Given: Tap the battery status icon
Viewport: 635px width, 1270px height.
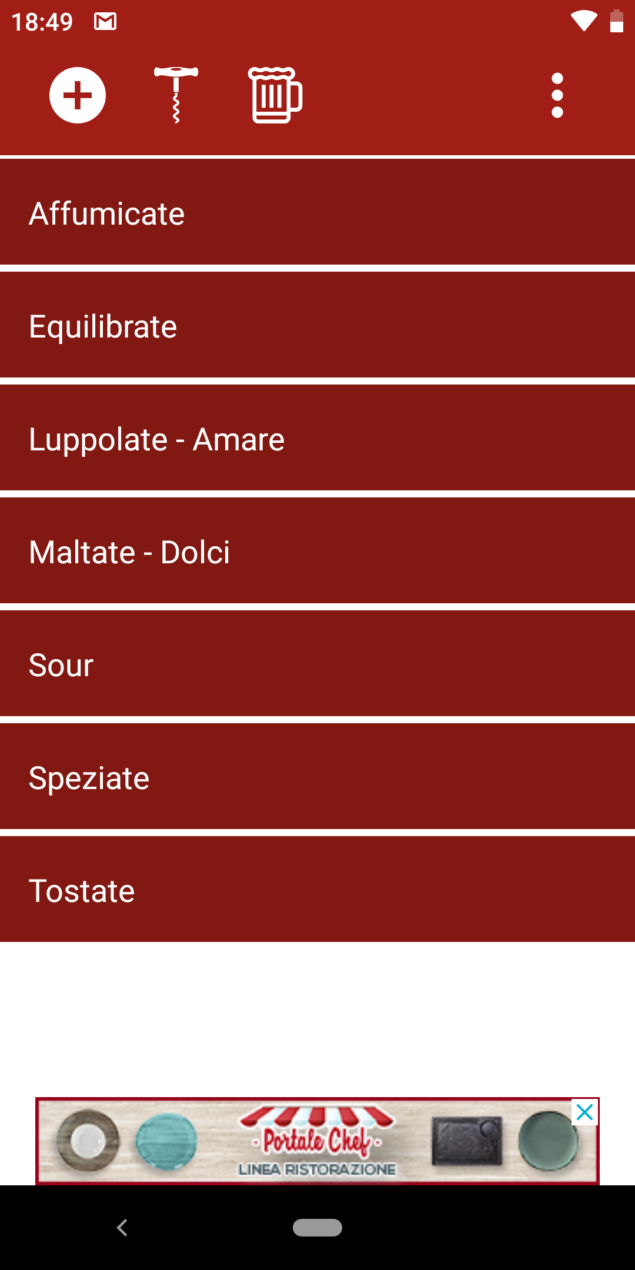Looking at the screenshot, I should (616, 21).
